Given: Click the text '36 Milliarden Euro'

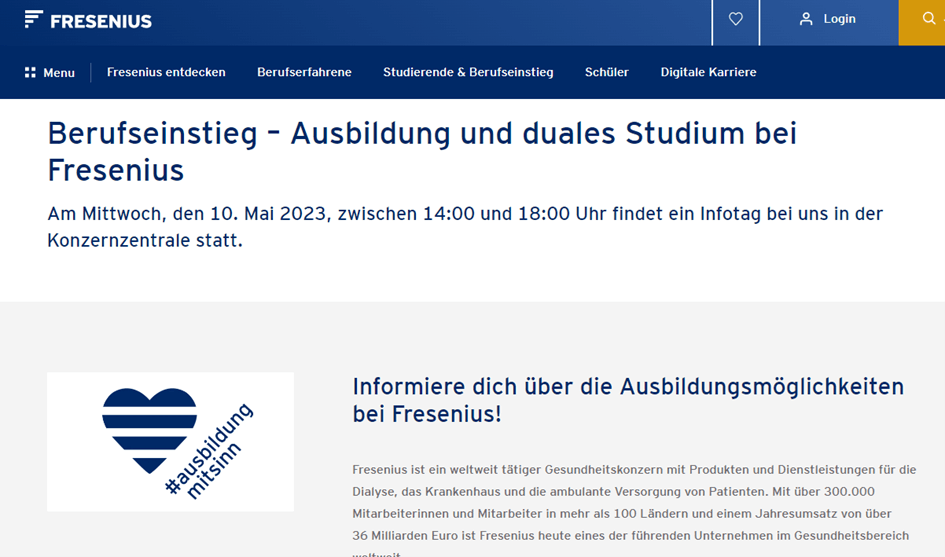Looking at the screenshot, I should coord(405,536).
